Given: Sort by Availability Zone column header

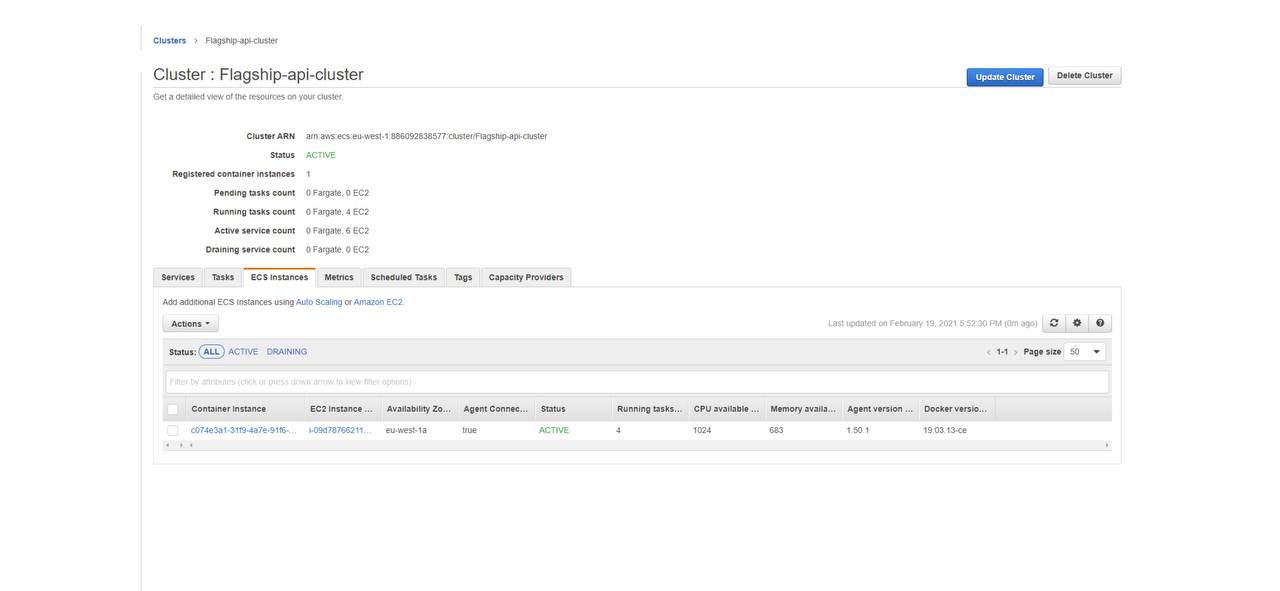Looking at the screenshot, I should click(x=419, y=409).
